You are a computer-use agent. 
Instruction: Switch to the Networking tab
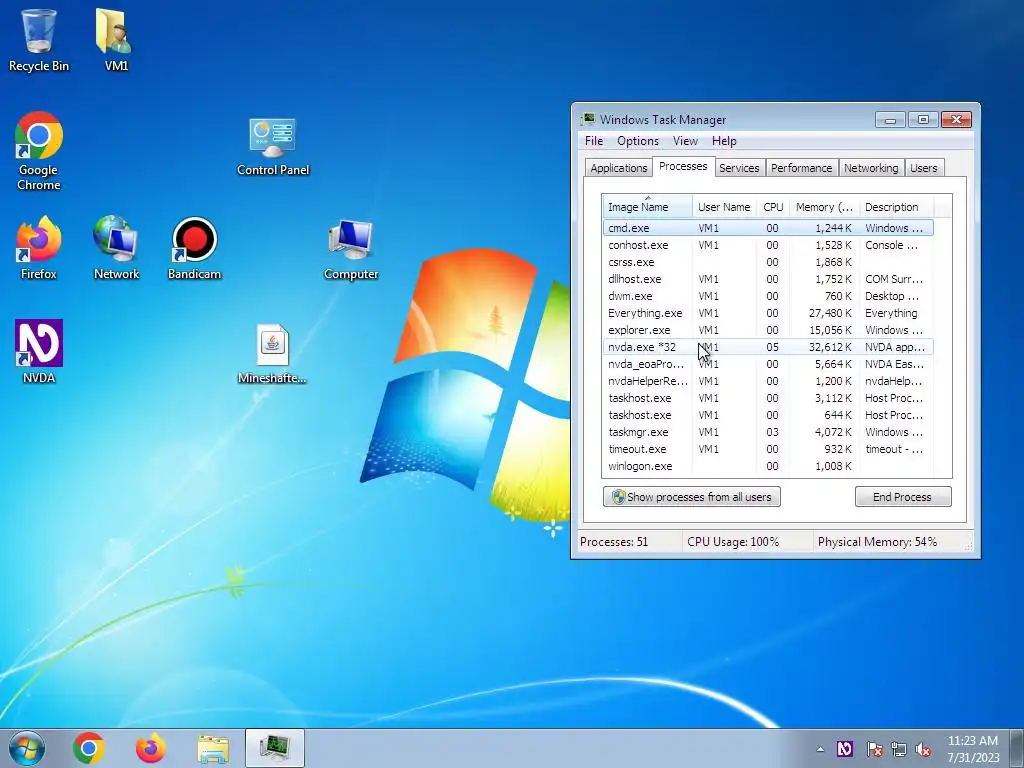(x=871, y=168)
